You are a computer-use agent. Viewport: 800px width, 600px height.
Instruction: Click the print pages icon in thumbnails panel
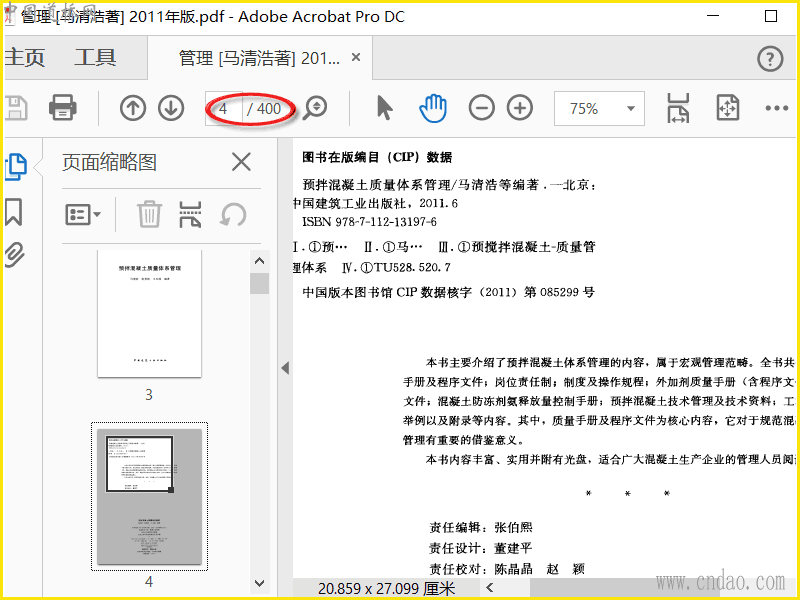(x=190, y=214)
